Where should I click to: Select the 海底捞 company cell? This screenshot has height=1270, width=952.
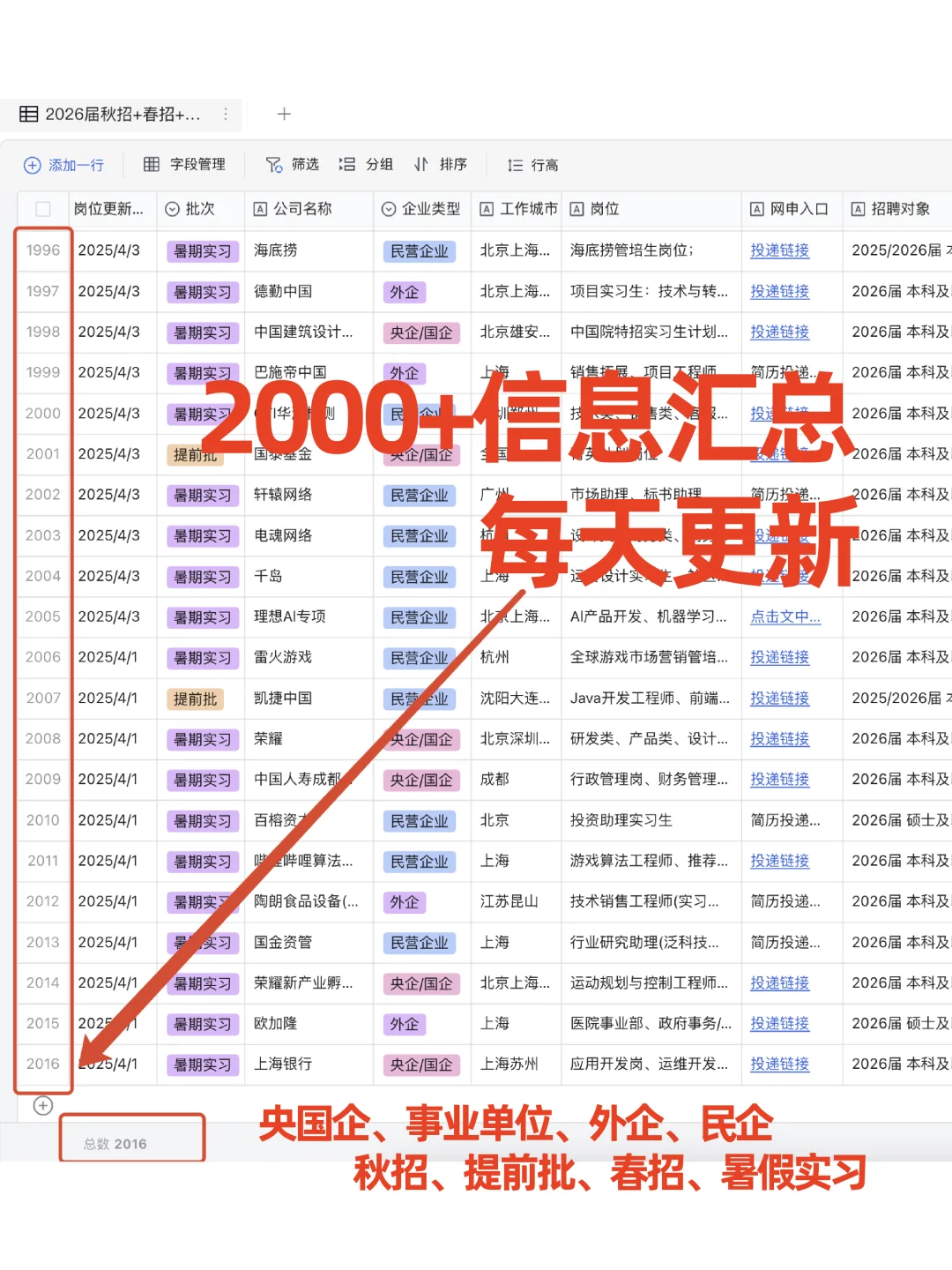(309, 250)
